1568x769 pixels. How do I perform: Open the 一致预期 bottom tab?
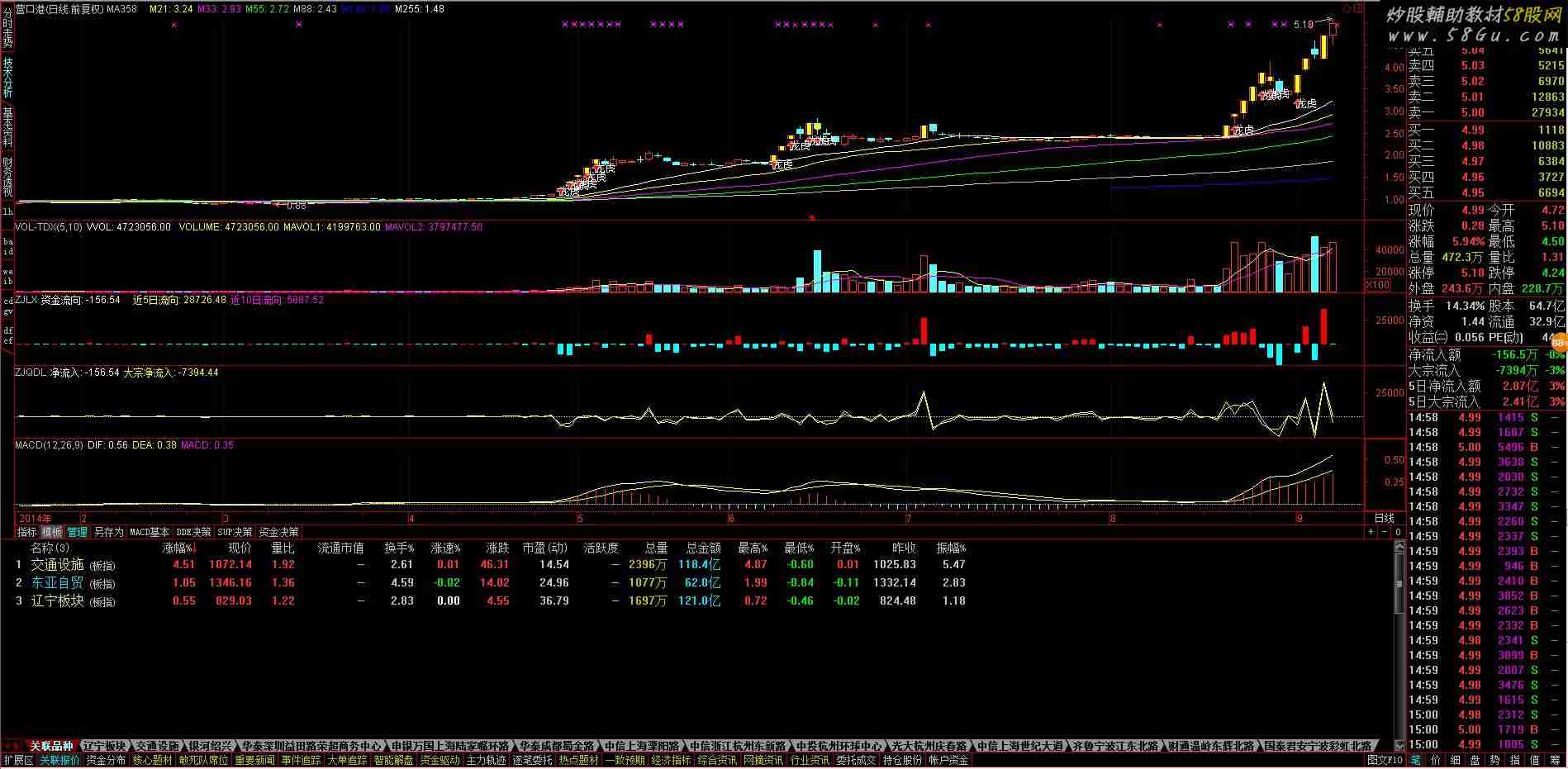[x=625, y=760]
